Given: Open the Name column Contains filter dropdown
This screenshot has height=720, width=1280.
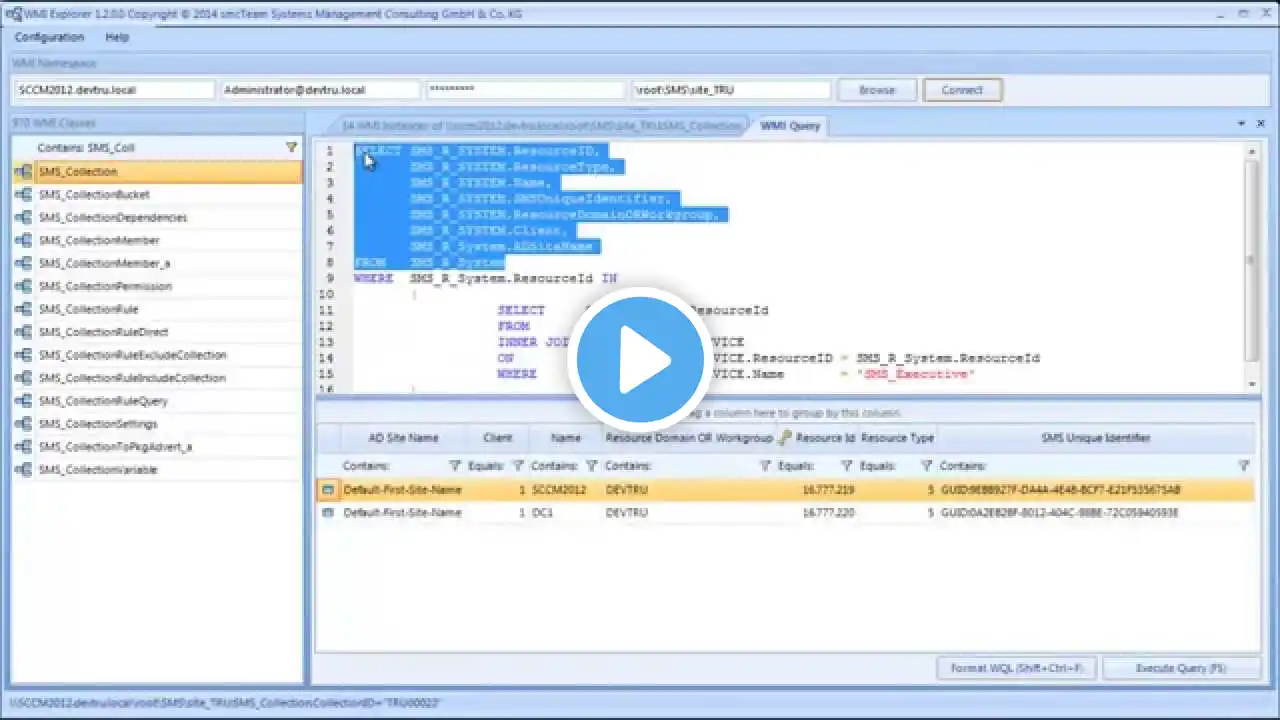Looking at the screenshot, I should (592, 466).
